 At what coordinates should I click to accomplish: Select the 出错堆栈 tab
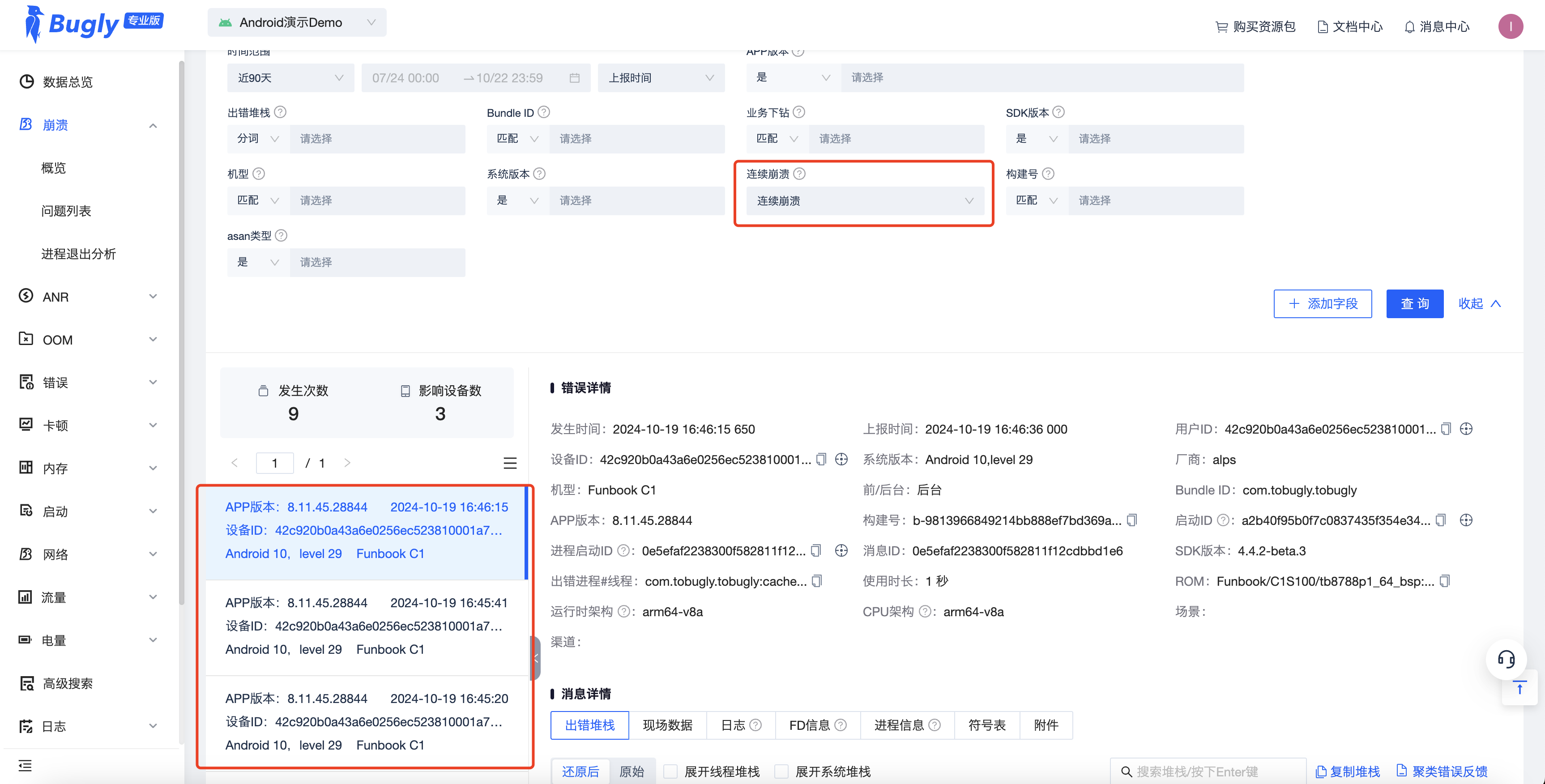(589, 725)
